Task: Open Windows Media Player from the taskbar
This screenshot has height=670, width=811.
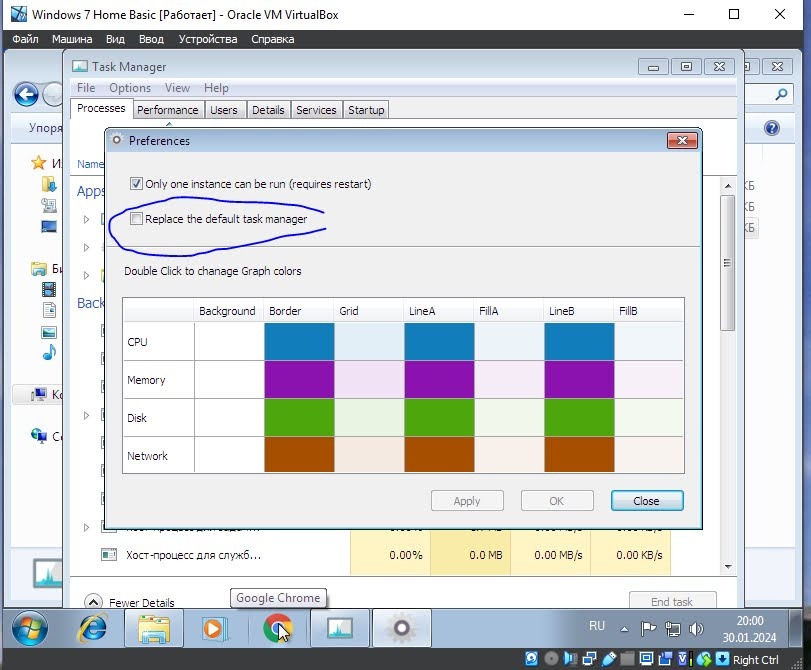Action: (214, 629)
